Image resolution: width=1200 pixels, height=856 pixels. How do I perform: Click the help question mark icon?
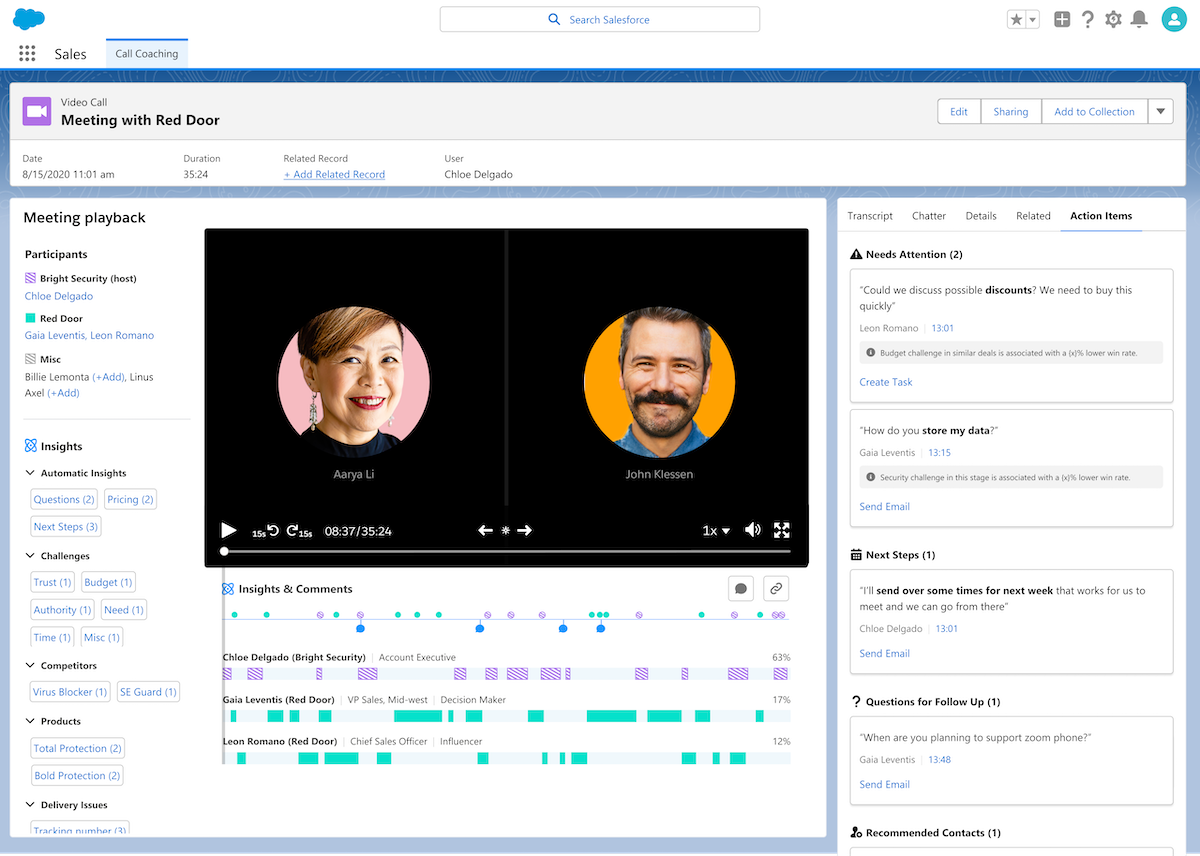[x=1088, y=18]
